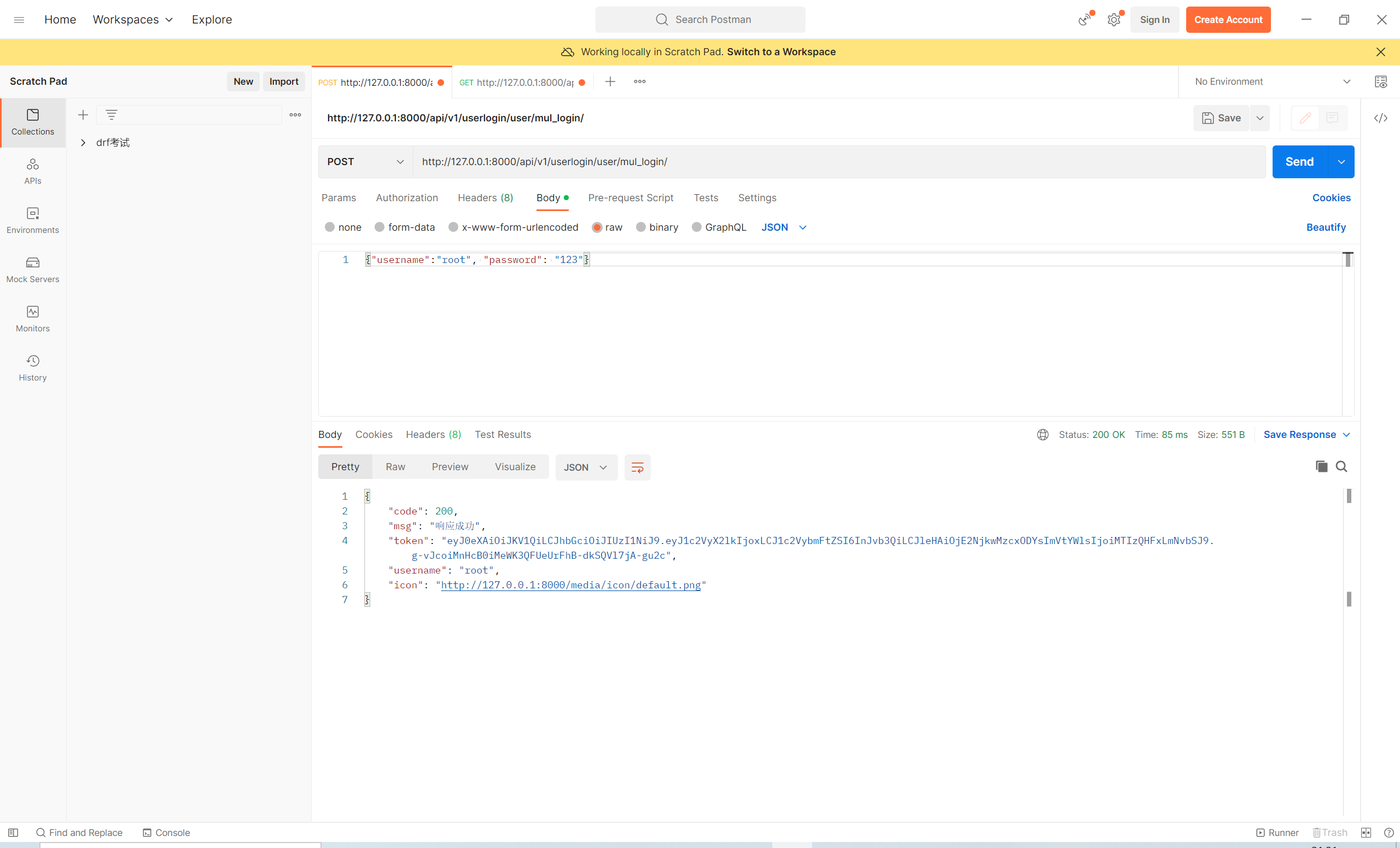The image size is (1400, 848).
Task: Open the POST method dropdown
Action: pos(365,162)
